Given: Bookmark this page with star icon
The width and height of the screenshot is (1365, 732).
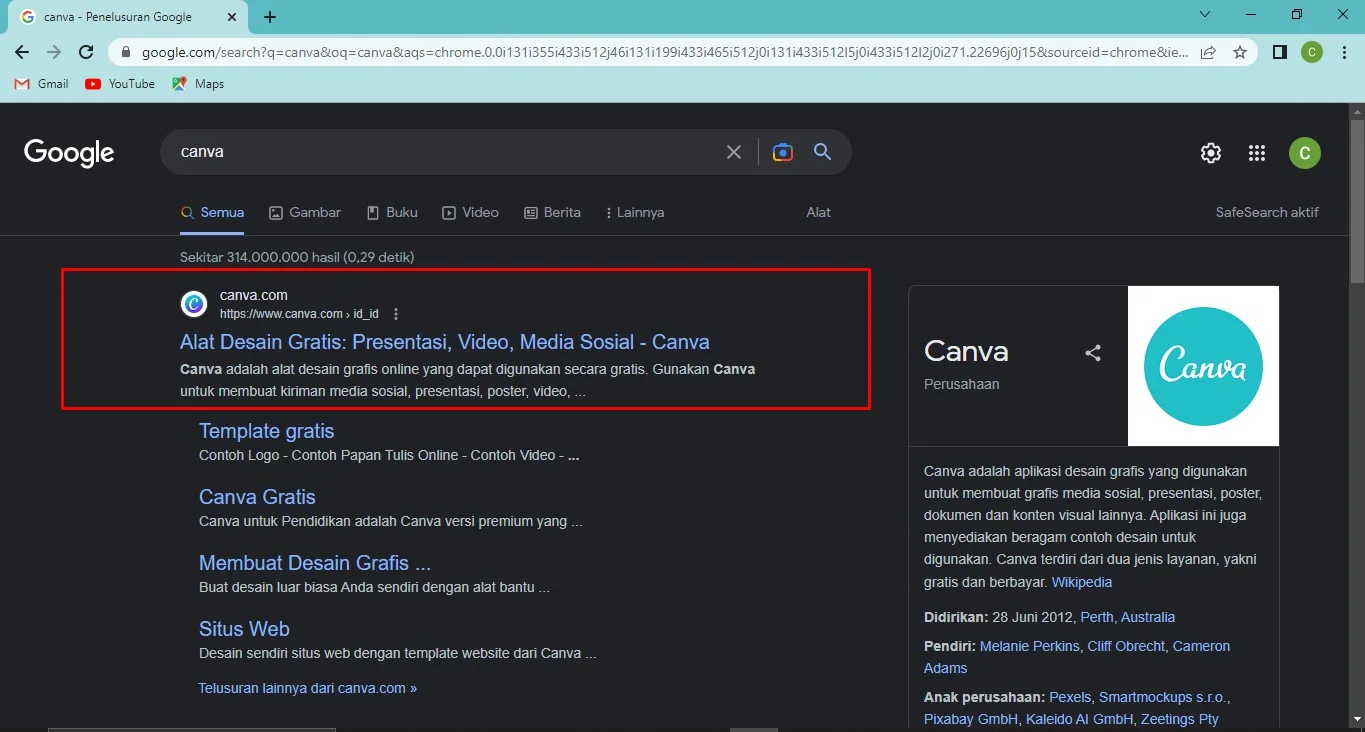Looking at the screenshot, I should click(x=1240, y=52).
